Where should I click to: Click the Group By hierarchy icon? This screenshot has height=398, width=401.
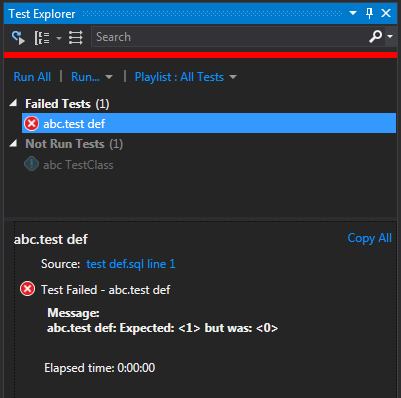pyautogui.click(x=42, y=38)
